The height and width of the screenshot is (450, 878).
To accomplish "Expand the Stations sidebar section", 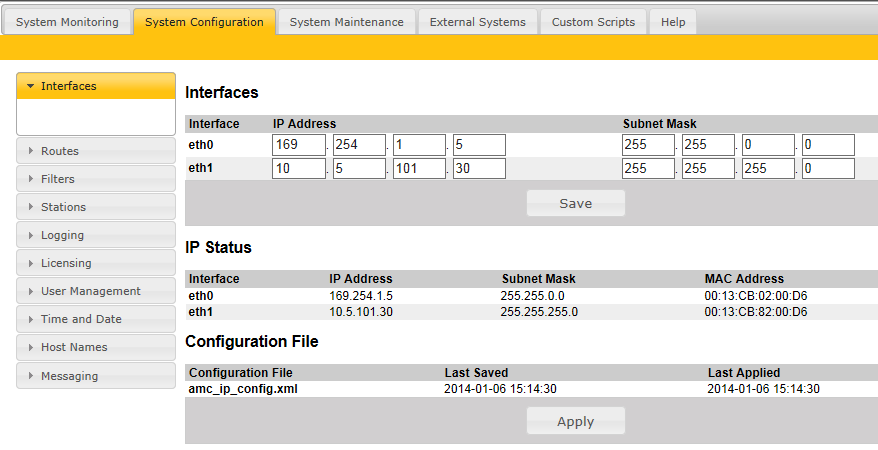I will [96, 207].
